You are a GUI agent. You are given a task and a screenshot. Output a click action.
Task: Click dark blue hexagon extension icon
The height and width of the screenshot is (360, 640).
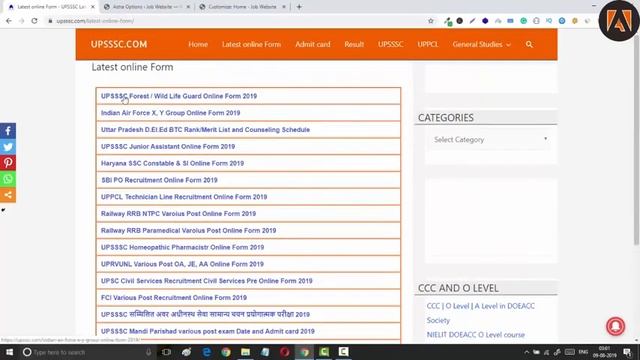[x=485, y=21]
